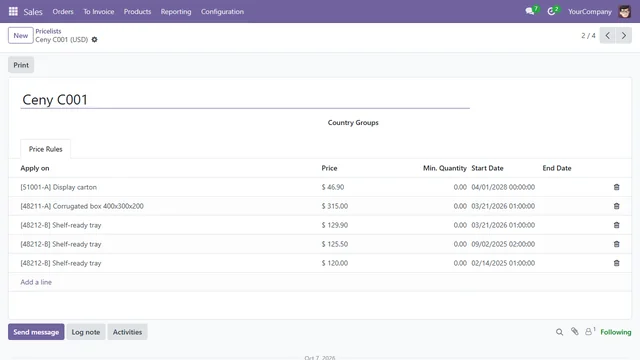Click the 2 / 4 record pager counter
This screenshot has height=360, width=640.
588,36
